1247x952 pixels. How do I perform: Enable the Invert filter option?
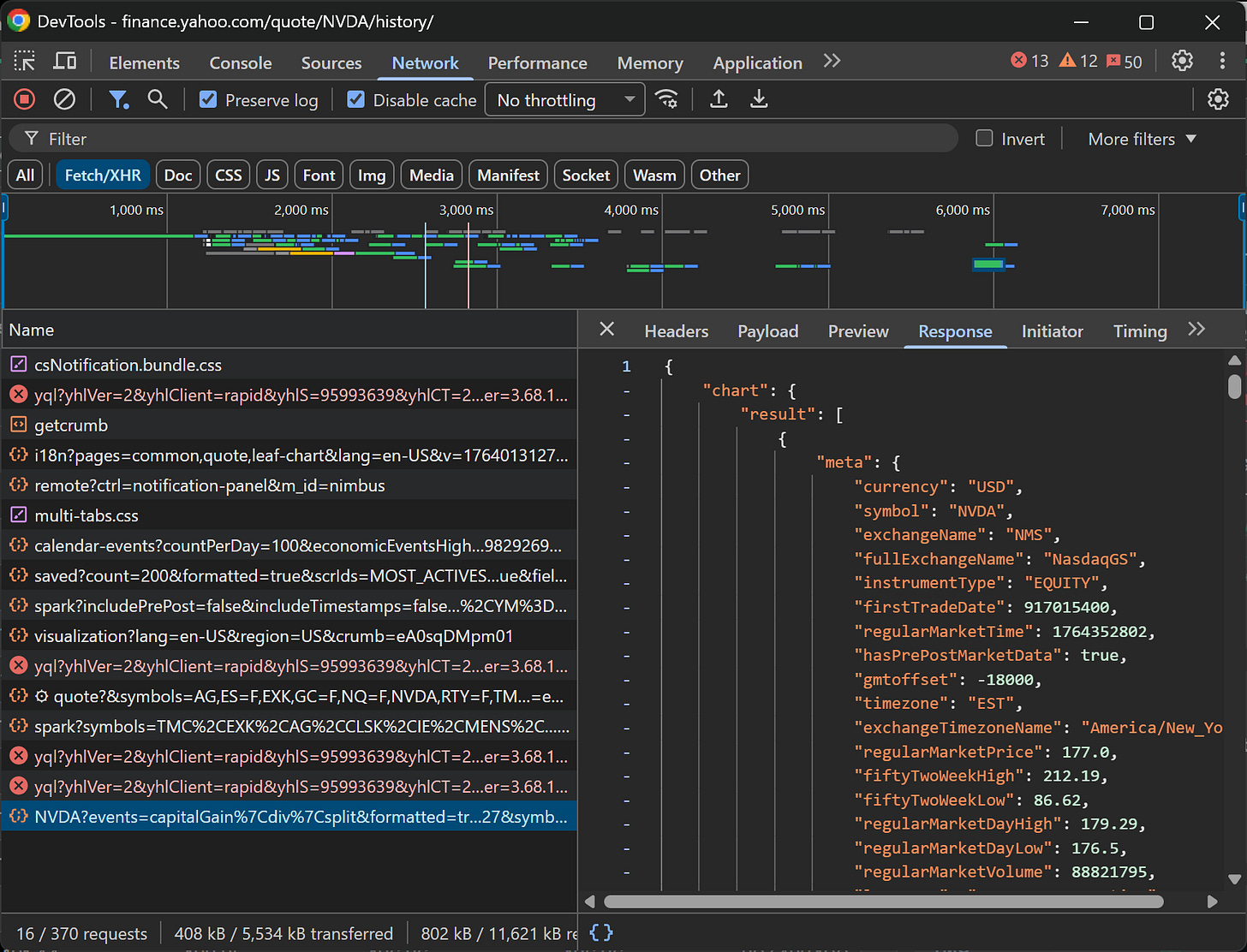pyautogui.click(x=983, y=138)
